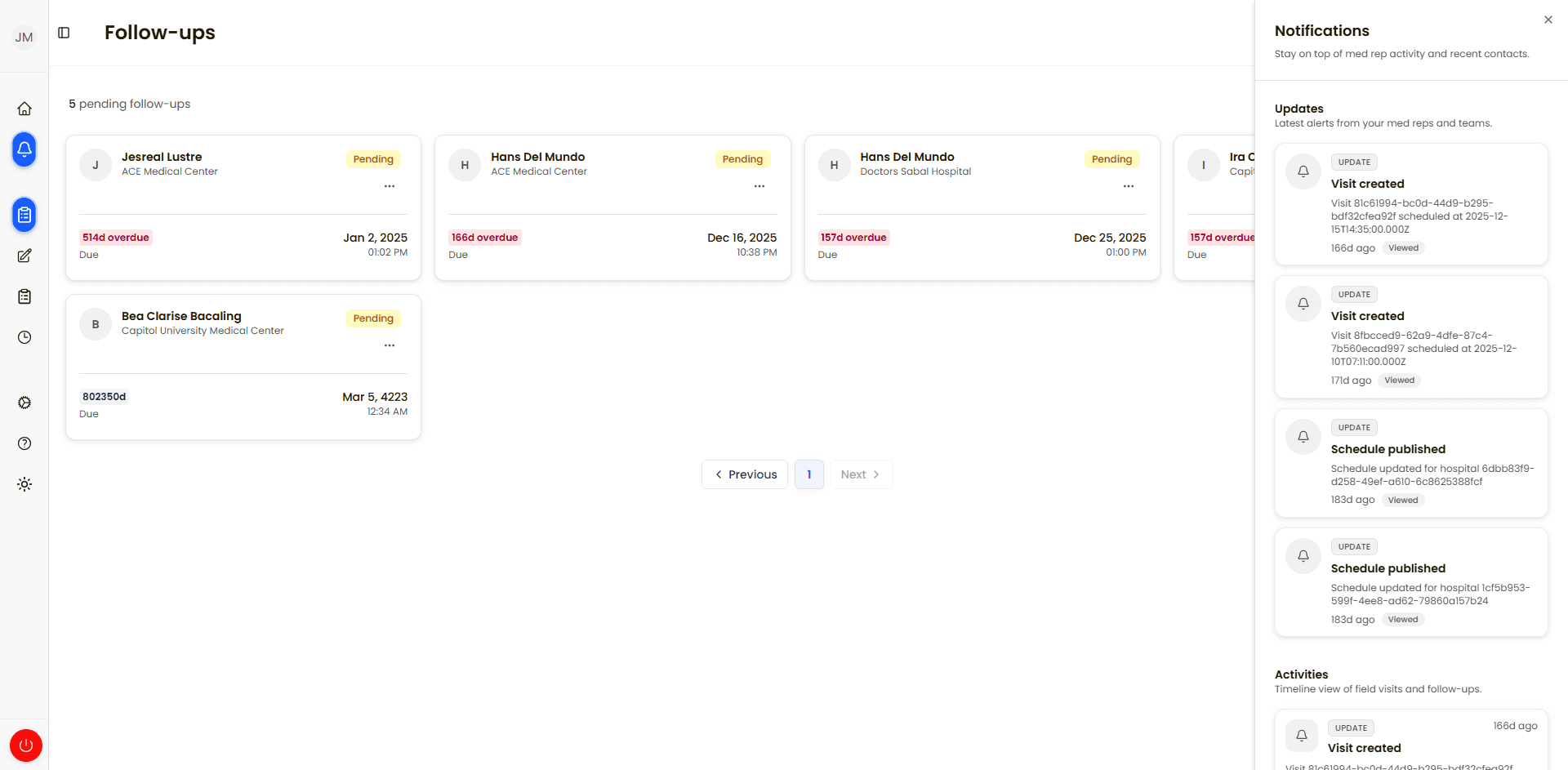Click the red power logout button

pos(26,746)
